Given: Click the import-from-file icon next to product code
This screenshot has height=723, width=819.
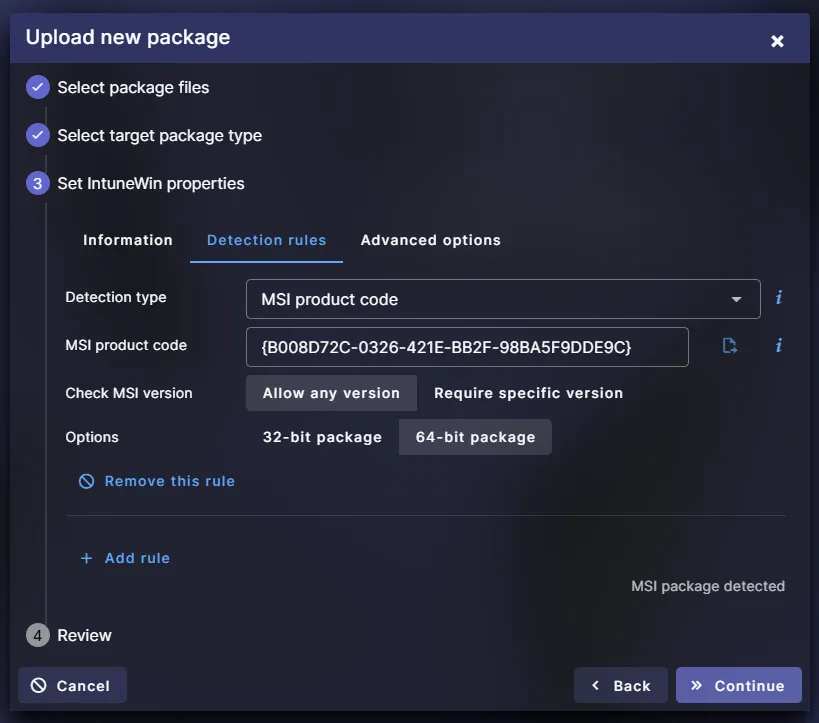Looking at the screenshot, I should pos(730,345).
